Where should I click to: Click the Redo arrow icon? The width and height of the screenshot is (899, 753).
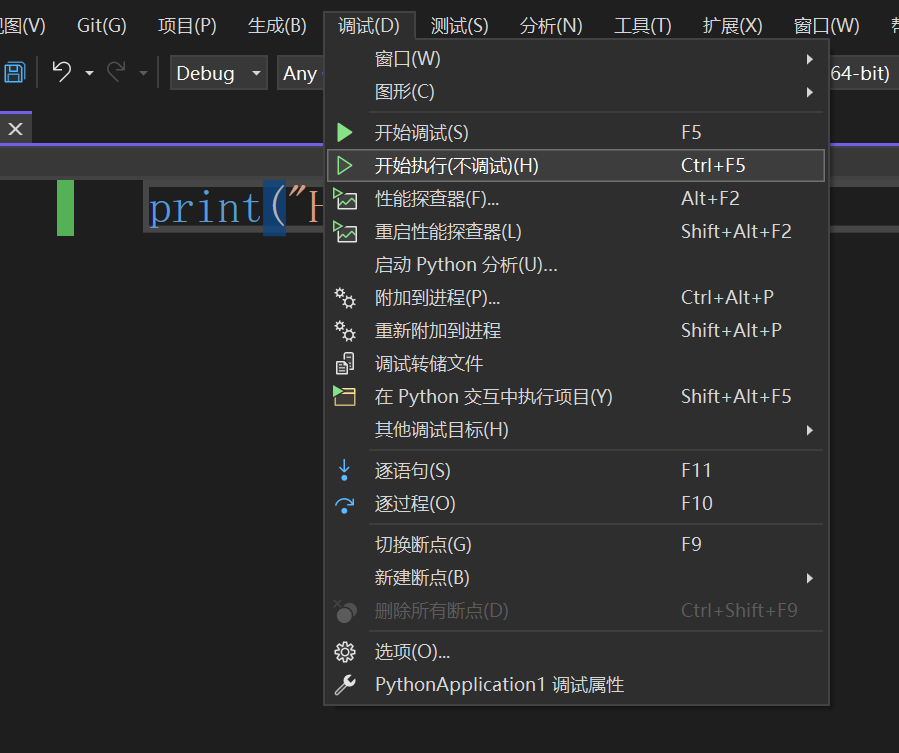[x=117, y=72]
